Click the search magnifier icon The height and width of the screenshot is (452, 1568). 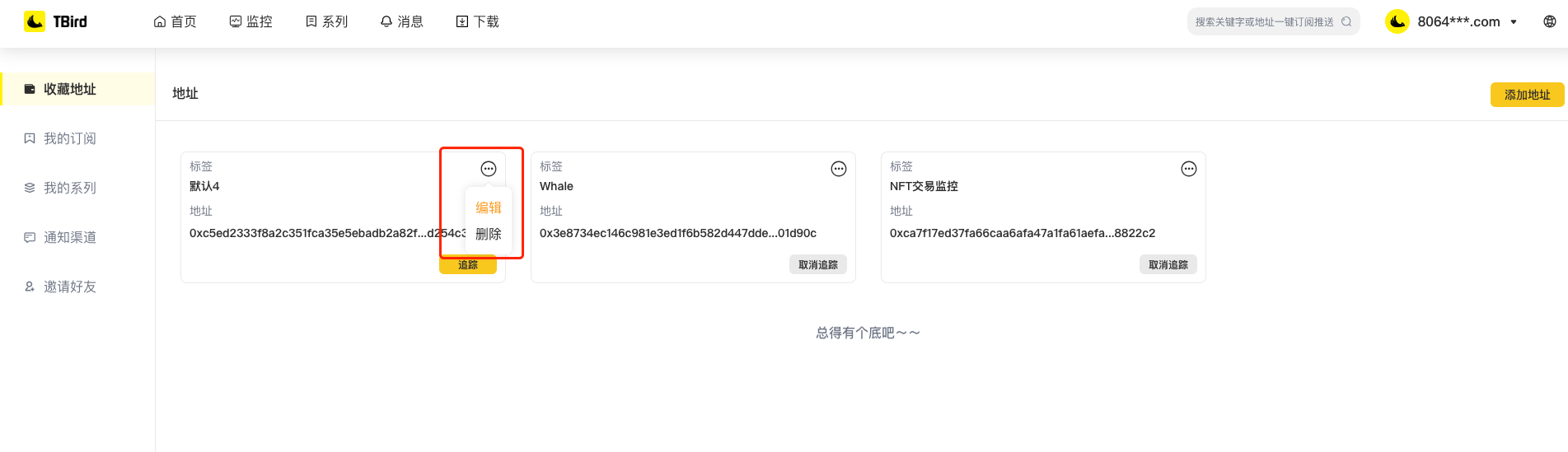(1346, 22)
